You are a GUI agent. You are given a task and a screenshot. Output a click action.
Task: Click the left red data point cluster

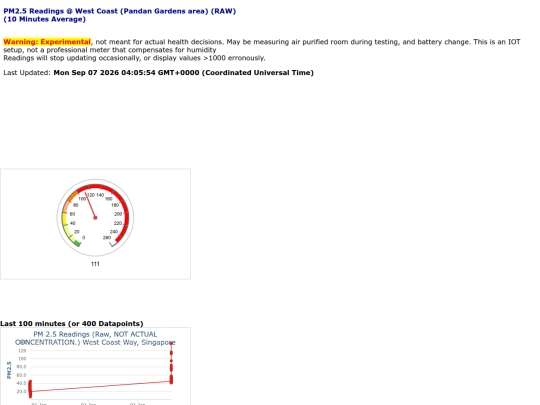(30, 389)
